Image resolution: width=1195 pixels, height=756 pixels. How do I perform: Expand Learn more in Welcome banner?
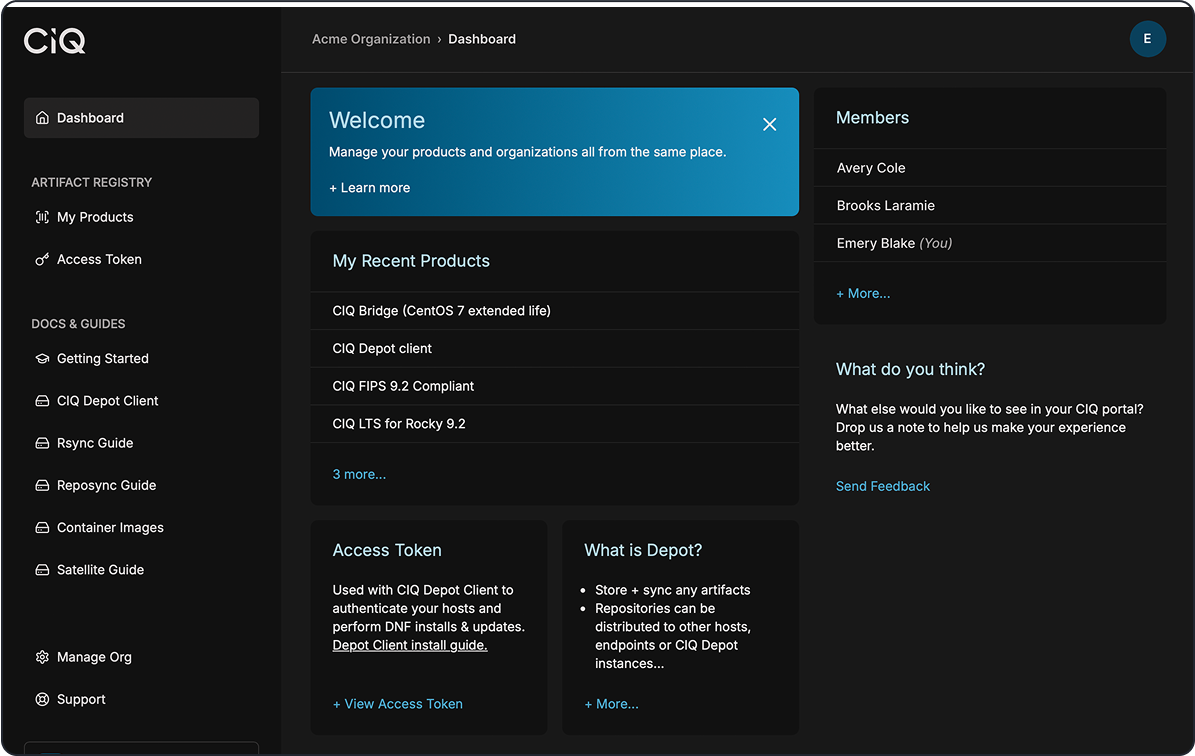(x=369, y=188)
